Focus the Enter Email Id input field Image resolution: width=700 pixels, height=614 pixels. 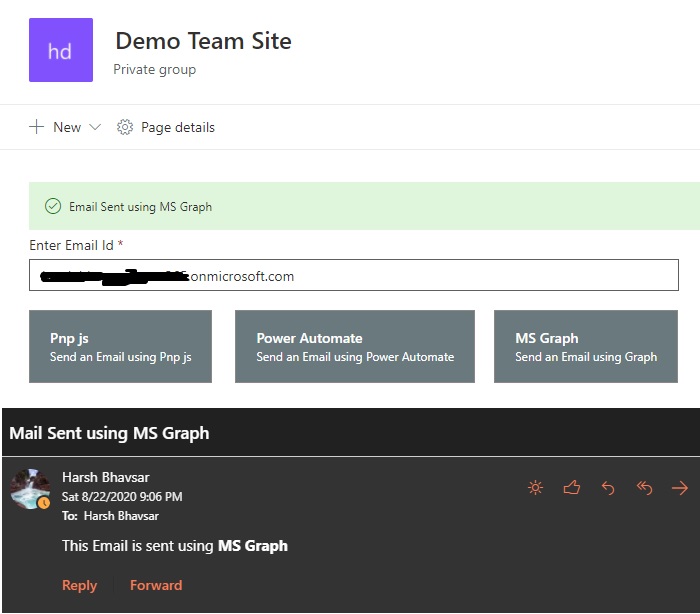[x=354, y=275]
